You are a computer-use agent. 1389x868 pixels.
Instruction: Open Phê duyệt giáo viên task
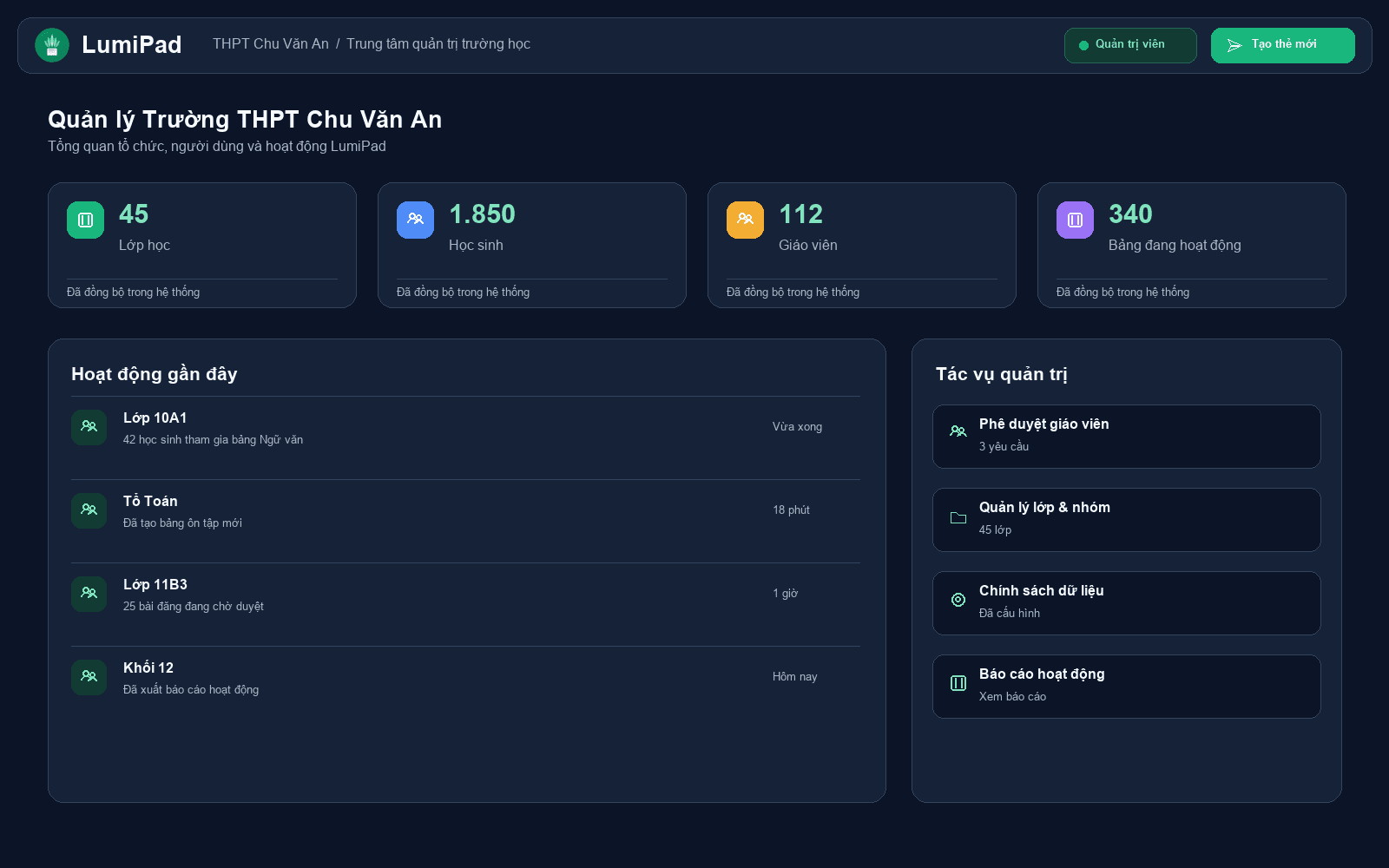(x=1127, y=437)
